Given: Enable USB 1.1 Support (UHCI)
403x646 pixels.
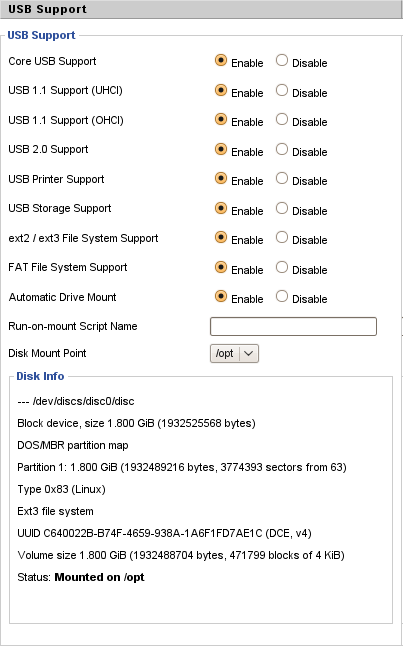Looking at the screenshot, I should [221, 90].
